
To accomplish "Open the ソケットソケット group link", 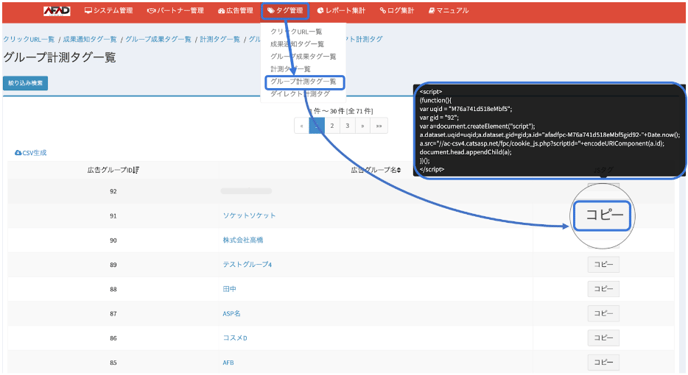I will 249,216.
